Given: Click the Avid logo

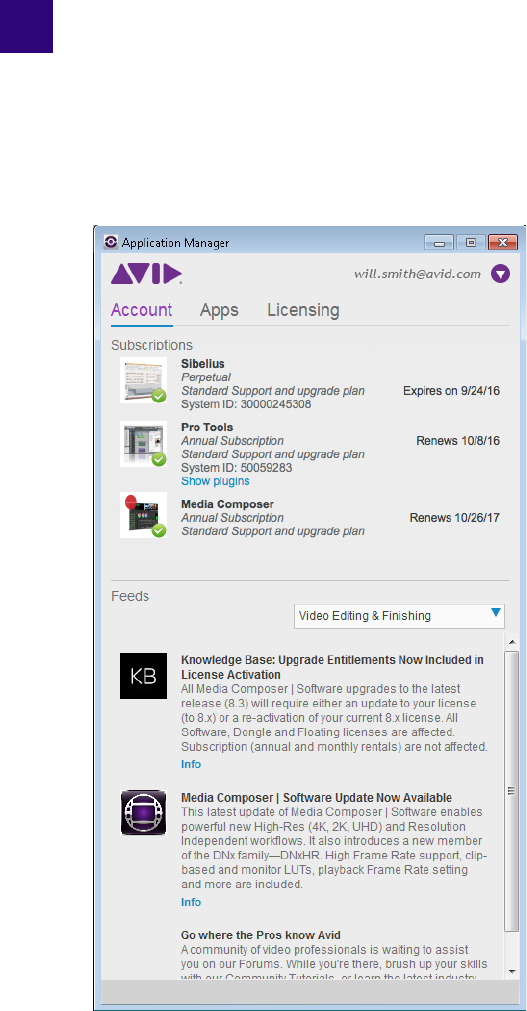Looking at the screenshot, I should 146,273.
